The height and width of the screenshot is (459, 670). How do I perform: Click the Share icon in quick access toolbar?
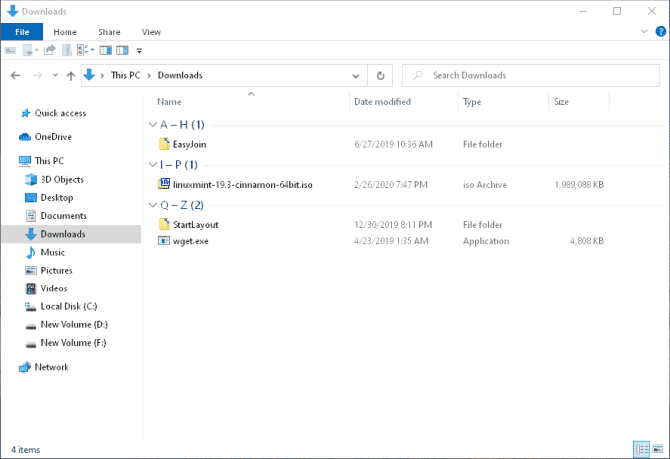point(50,50)
